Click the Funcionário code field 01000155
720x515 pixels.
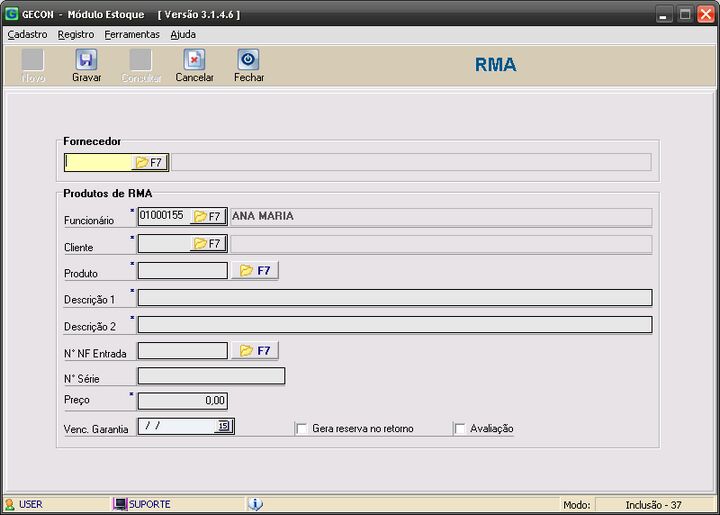tap(164, 216)
